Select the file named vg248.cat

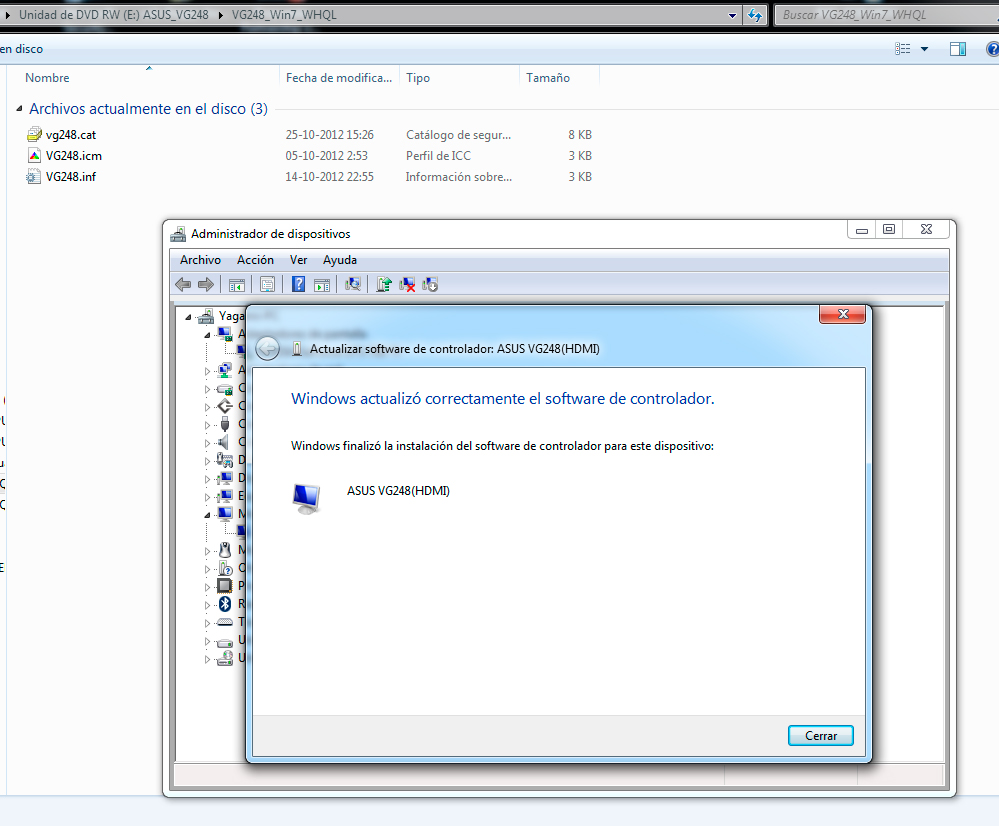point(71,134)
